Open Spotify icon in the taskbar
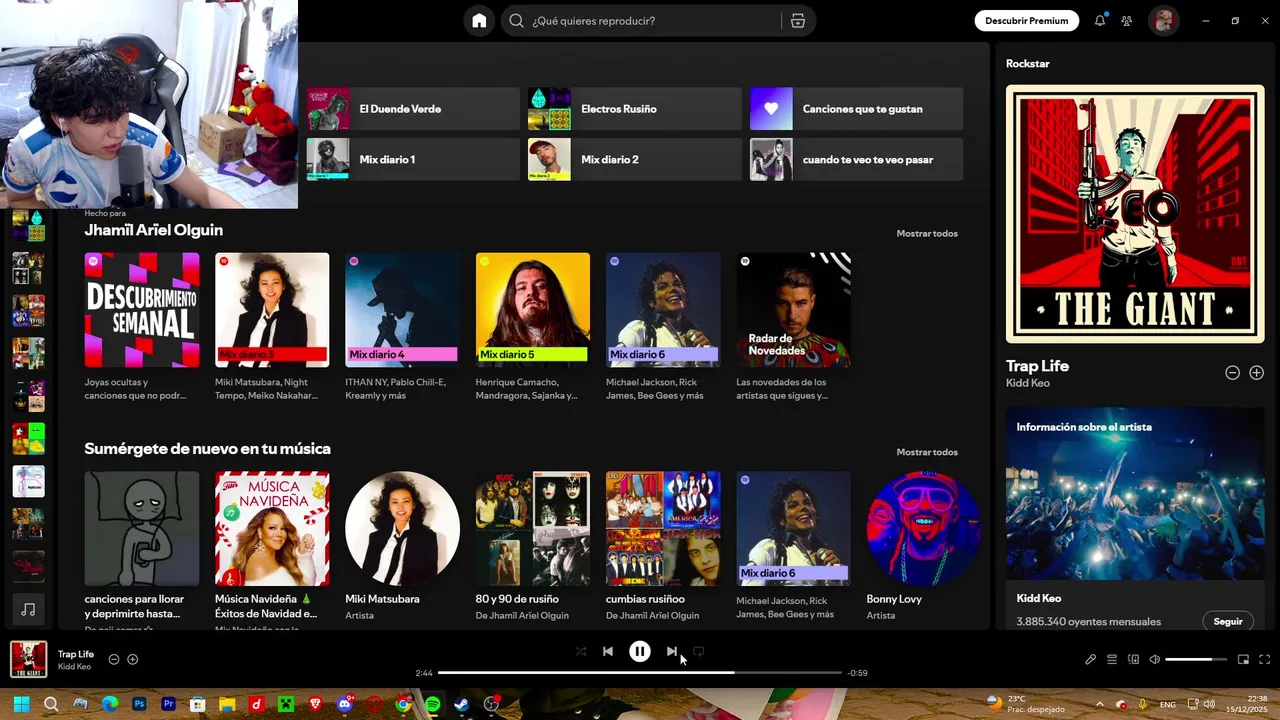 [x=432, y=704]
